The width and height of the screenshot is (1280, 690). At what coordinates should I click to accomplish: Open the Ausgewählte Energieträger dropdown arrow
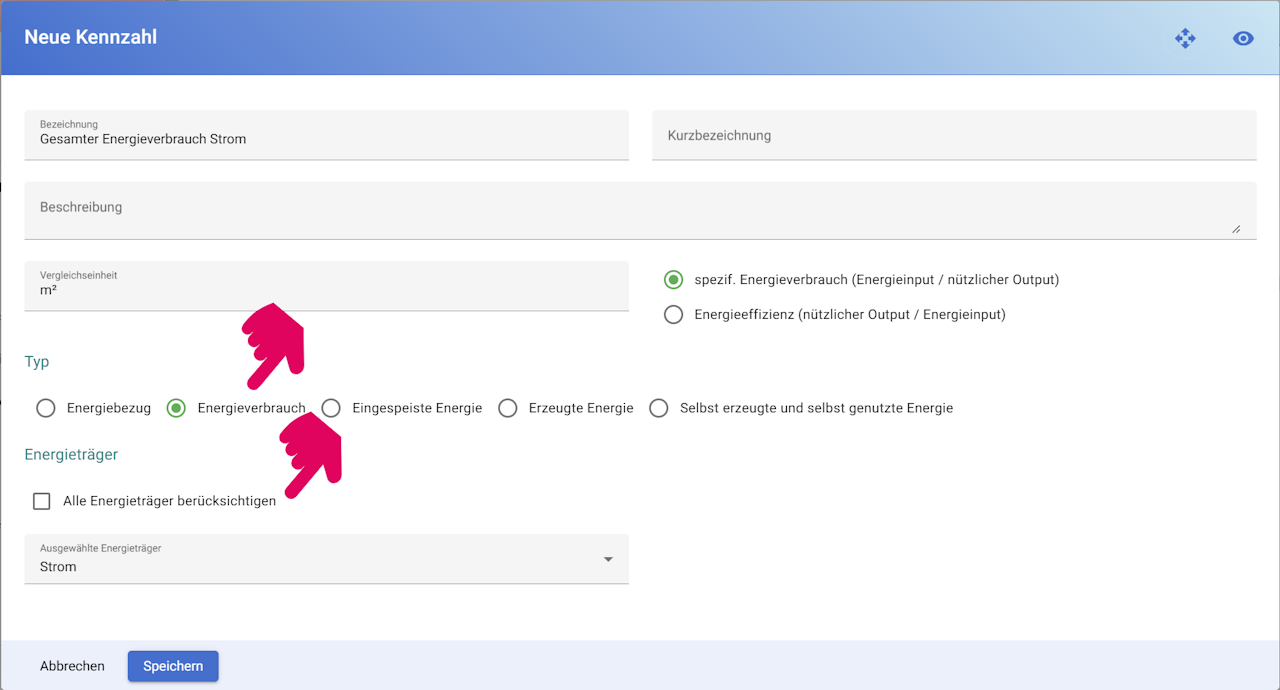[608, 559]
